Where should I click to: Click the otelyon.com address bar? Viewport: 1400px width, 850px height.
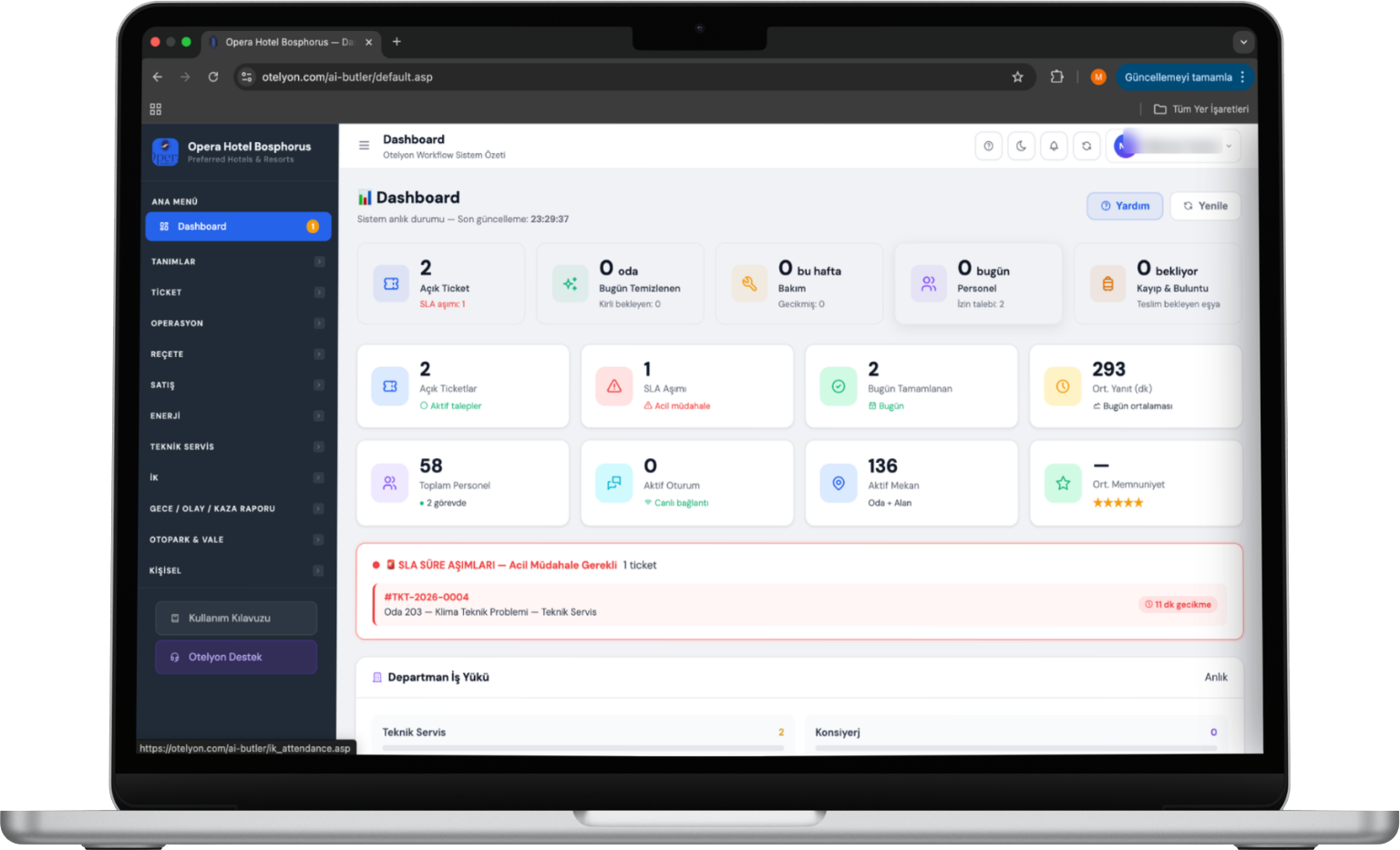[x=633, y=77]
